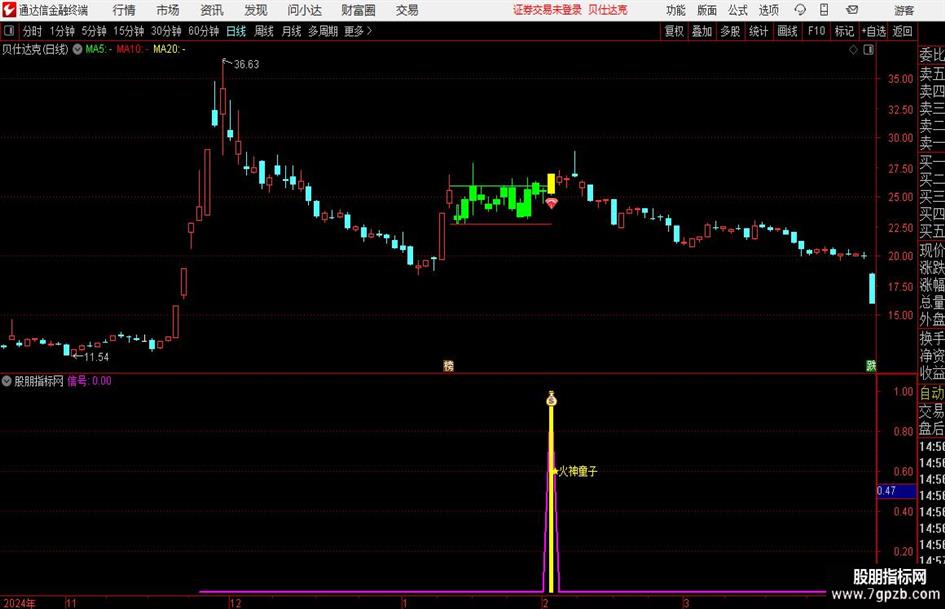Click the 火神童子 signal label
This screenshot has width=945, height=609.
tap(578, 471)
